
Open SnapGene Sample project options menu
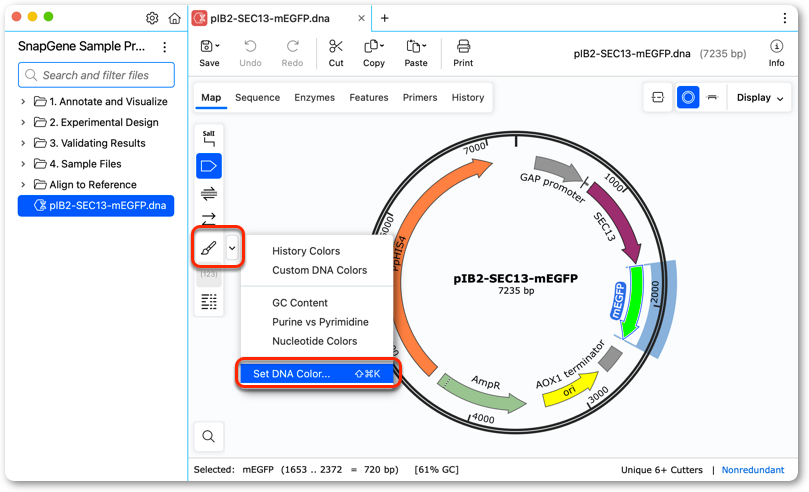pos(165,47)
